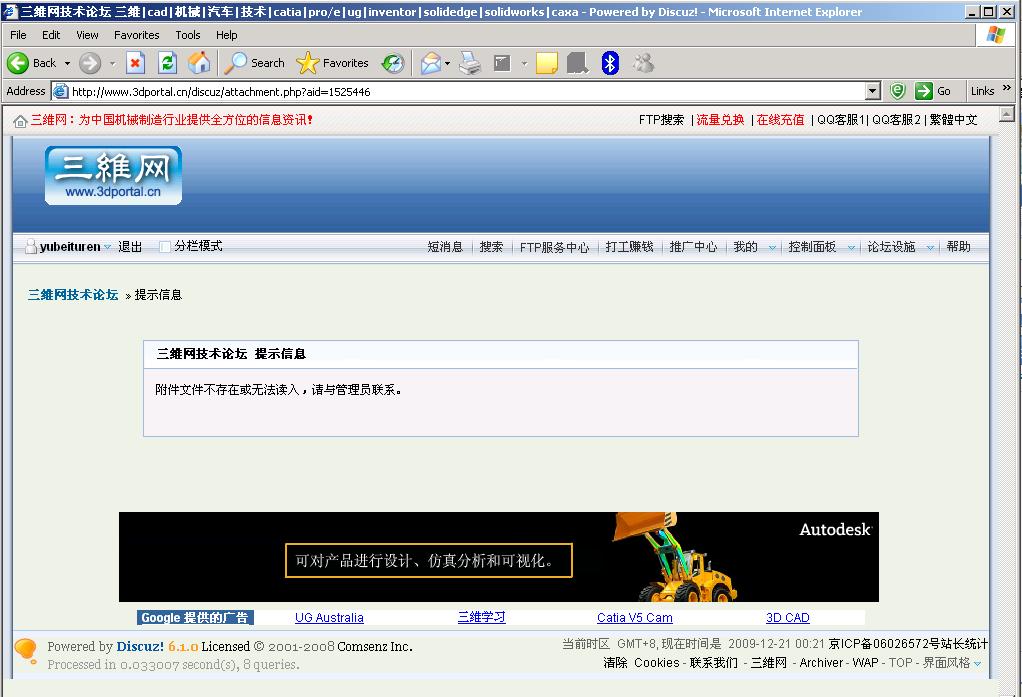This screenshot has width=1022, height=697.
Task: Click the green shield icon by address bar
Action: tap(898, 91)
